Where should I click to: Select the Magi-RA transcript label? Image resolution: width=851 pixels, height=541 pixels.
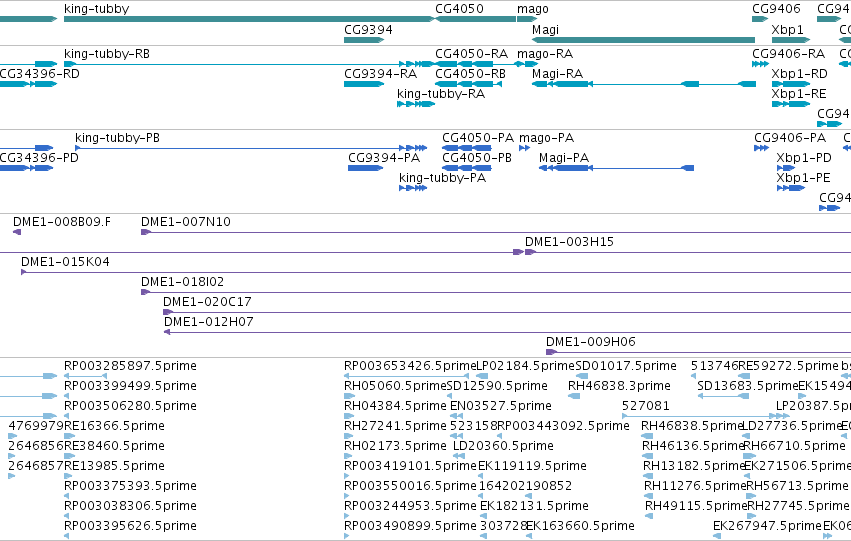(x=557, y=74)
